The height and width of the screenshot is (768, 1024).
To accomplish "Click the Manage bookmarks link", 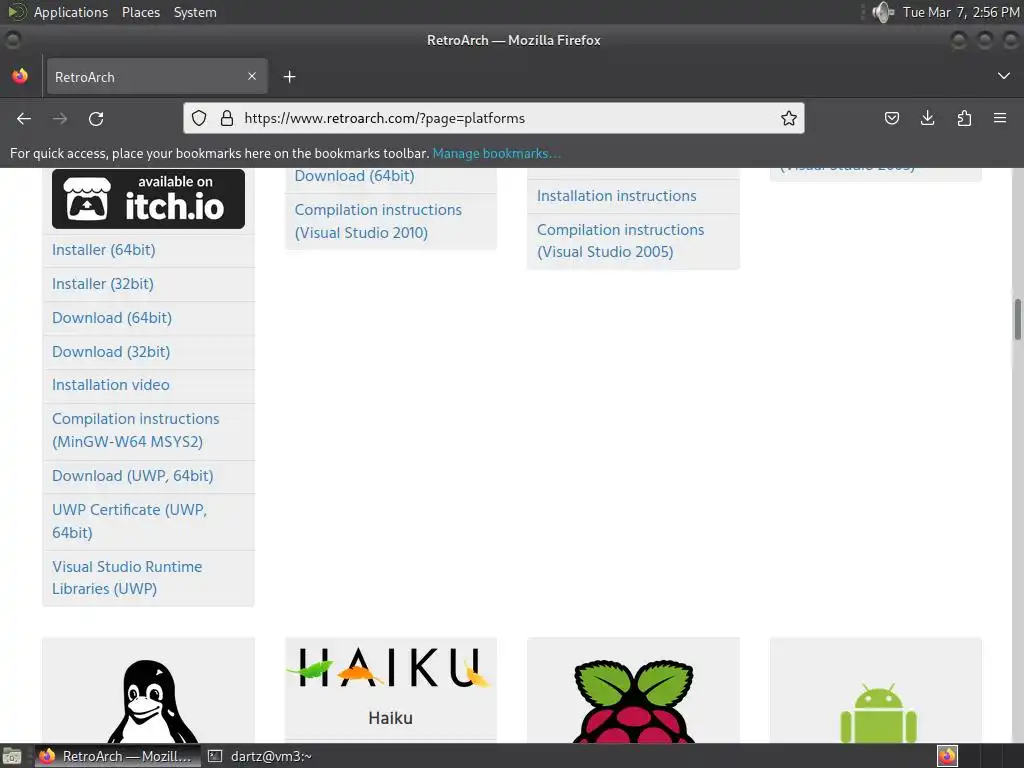I will [496, 153].
